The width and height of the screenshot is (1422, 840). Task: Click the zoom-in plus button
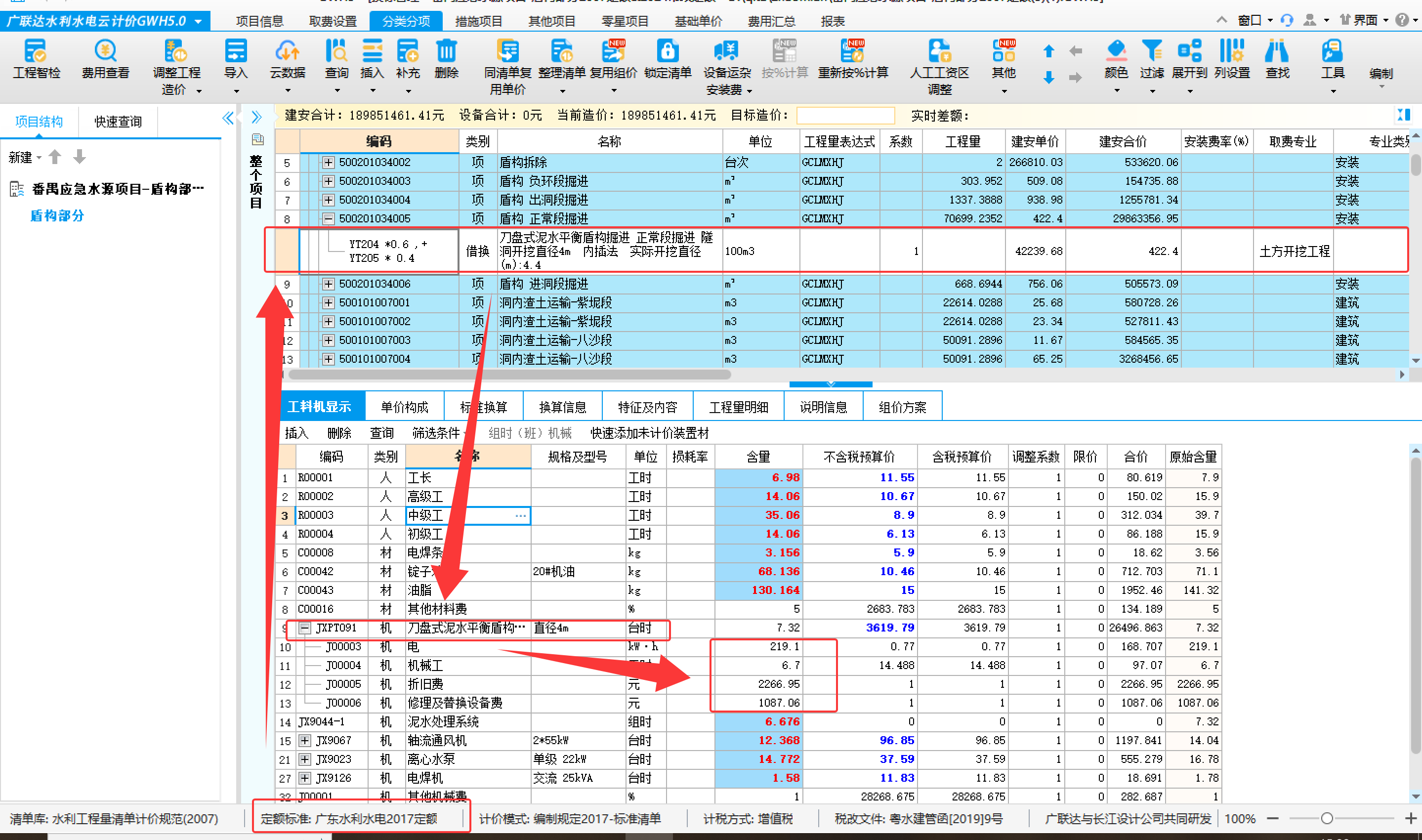1410,818
